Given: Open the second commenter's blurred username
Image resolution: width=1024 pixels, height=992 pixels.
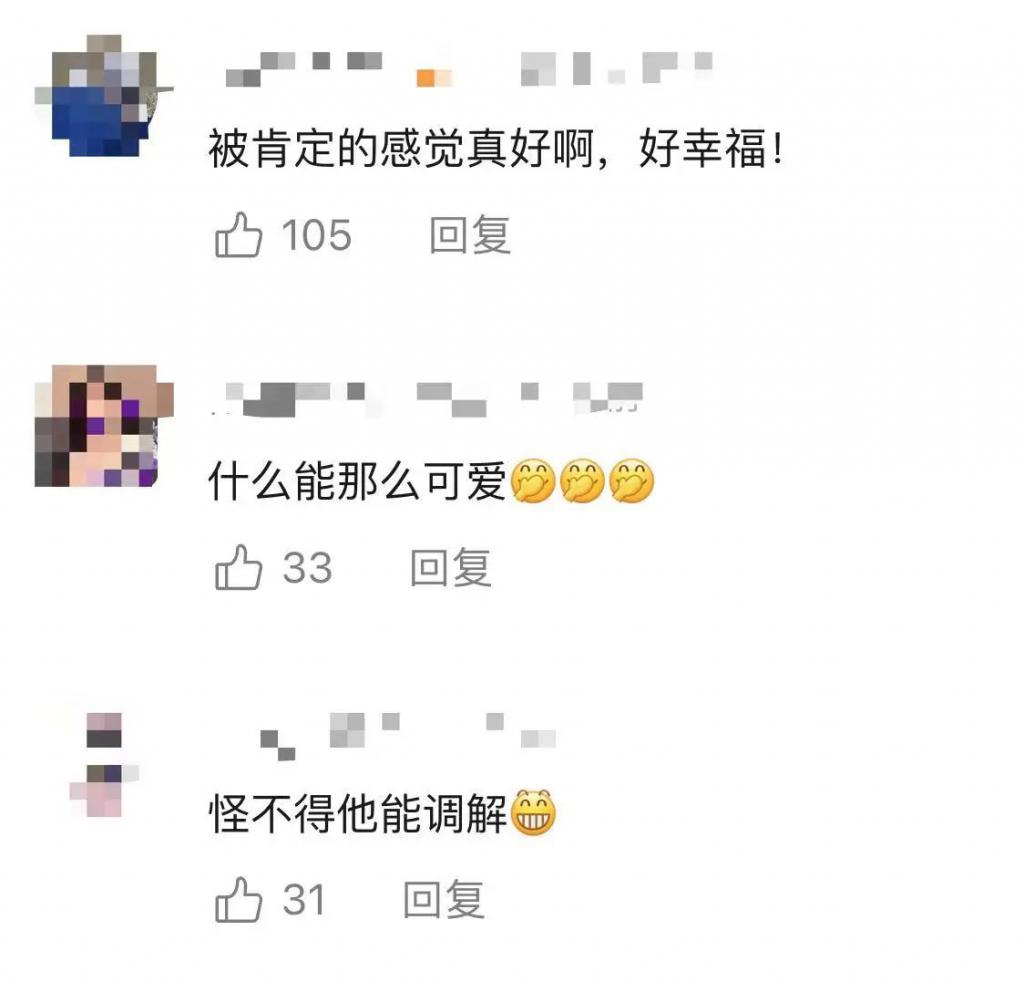Looking at the screenshot, I should (428, 399).
